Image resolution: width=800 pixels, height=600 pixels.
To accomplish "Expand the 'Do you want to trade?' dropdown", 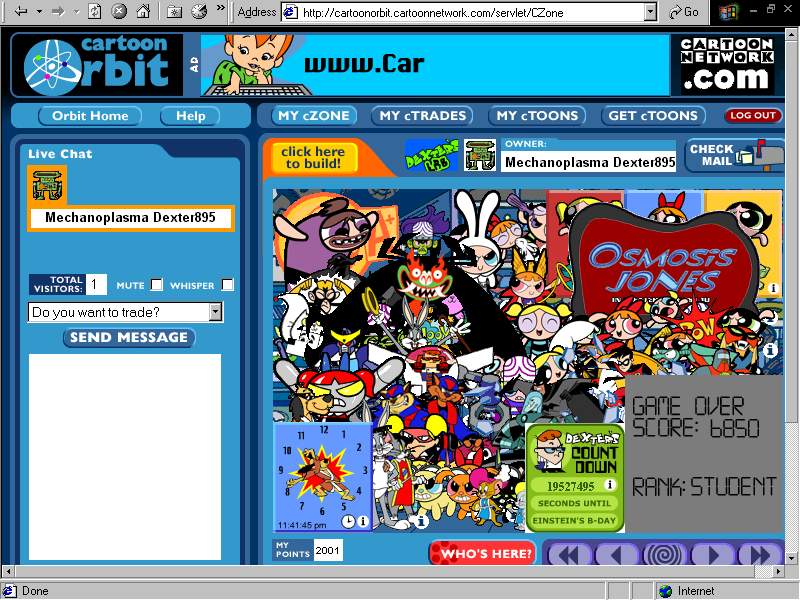I will pos(215,313).
